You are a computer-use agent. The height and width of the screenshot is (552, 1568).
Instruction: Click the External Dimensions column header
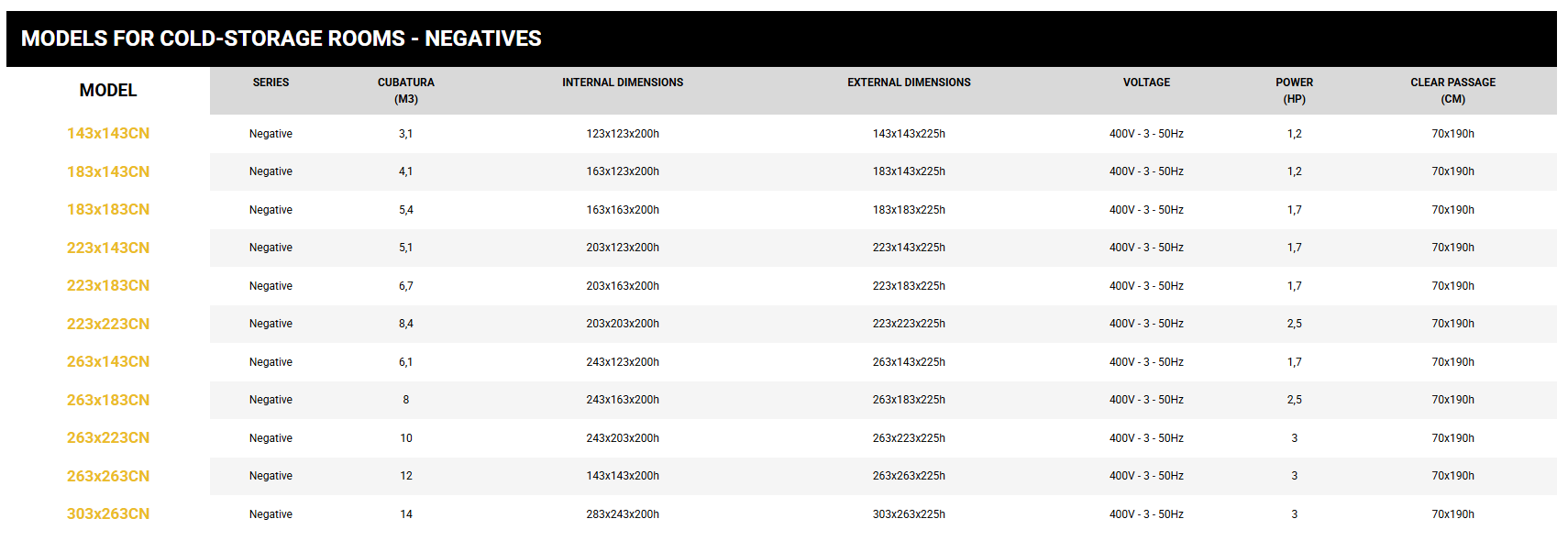pos(909,83)
